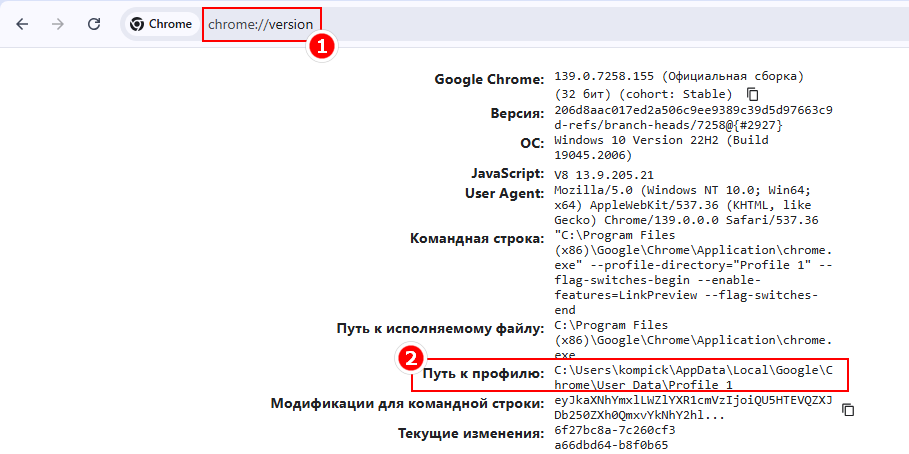
Task: Click the Путь к исполняемому файлу label
Action: (x=441, y=329)
